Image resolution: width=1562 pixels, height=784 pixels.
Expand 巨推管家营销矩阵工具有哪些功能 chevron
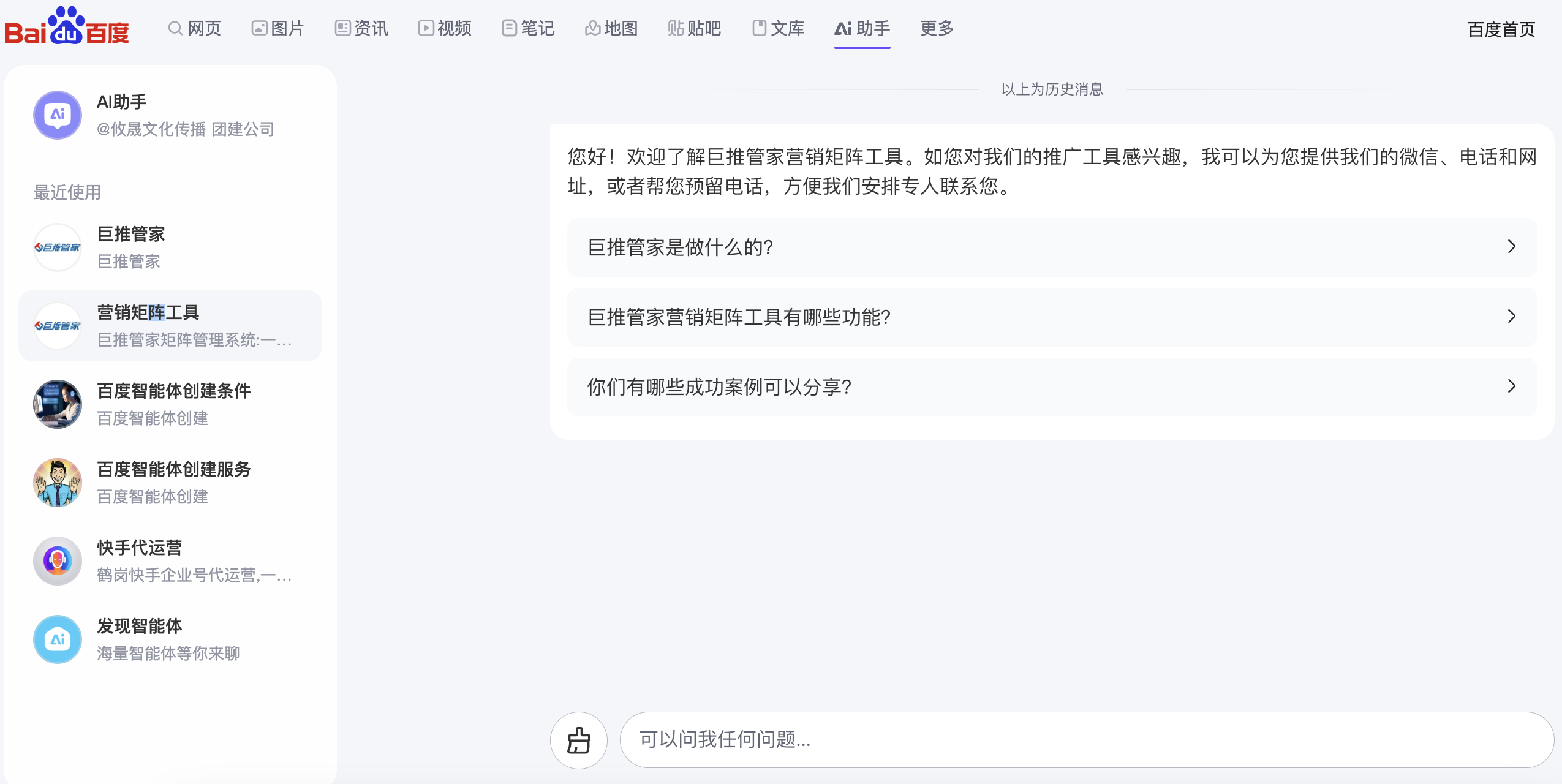(x=1511, y=317)
